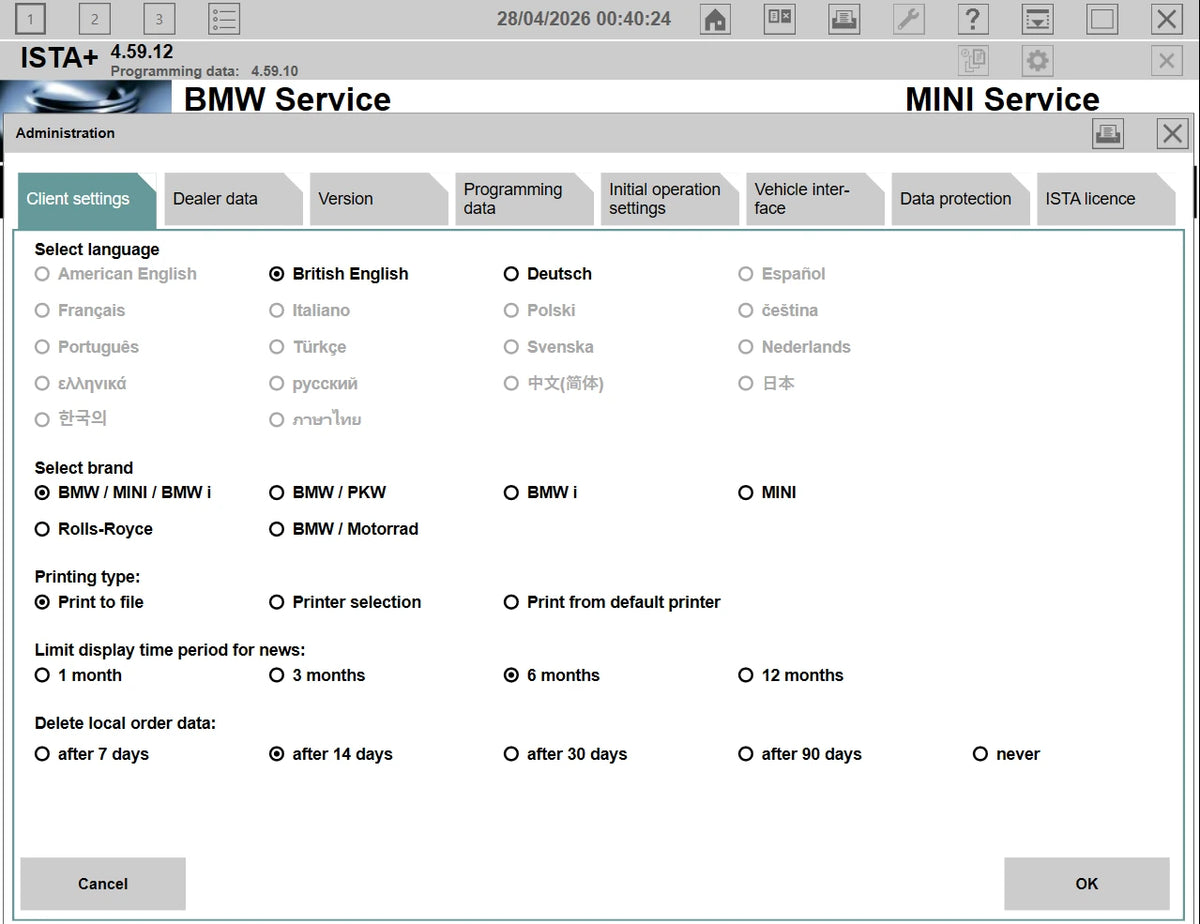Click the empty rectangle window icon in the top bar

[x=1102, y=19]
